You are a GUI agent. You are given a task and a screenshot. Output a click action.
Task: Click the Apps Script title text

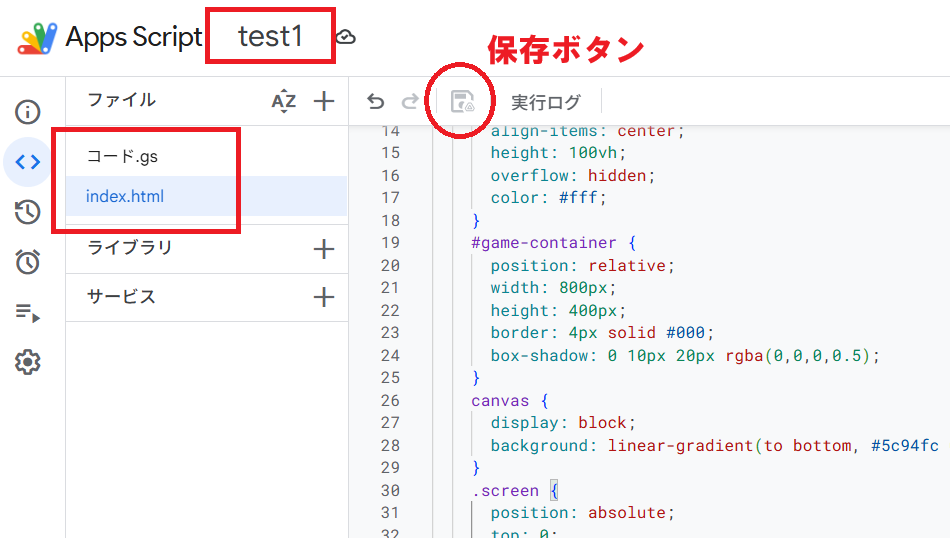point(133,37)
